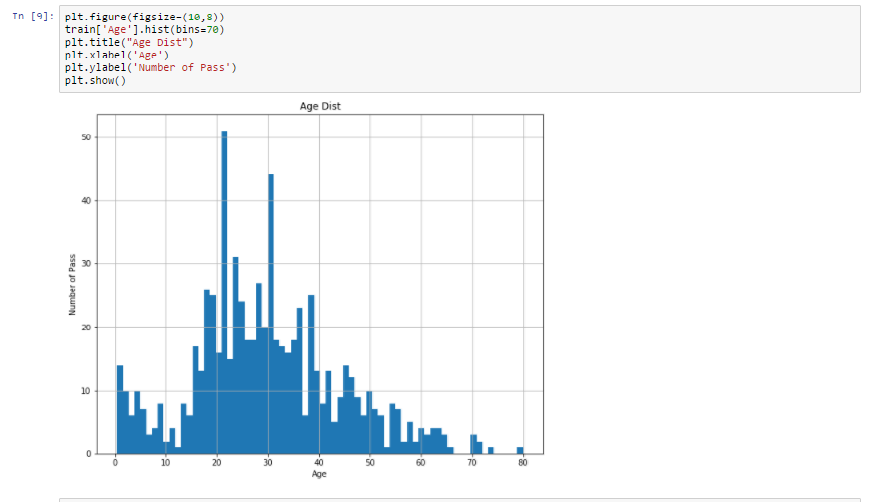873x502 pixels.
Task: Click the x-axis tick label 80
Action: tap(522, 462)
